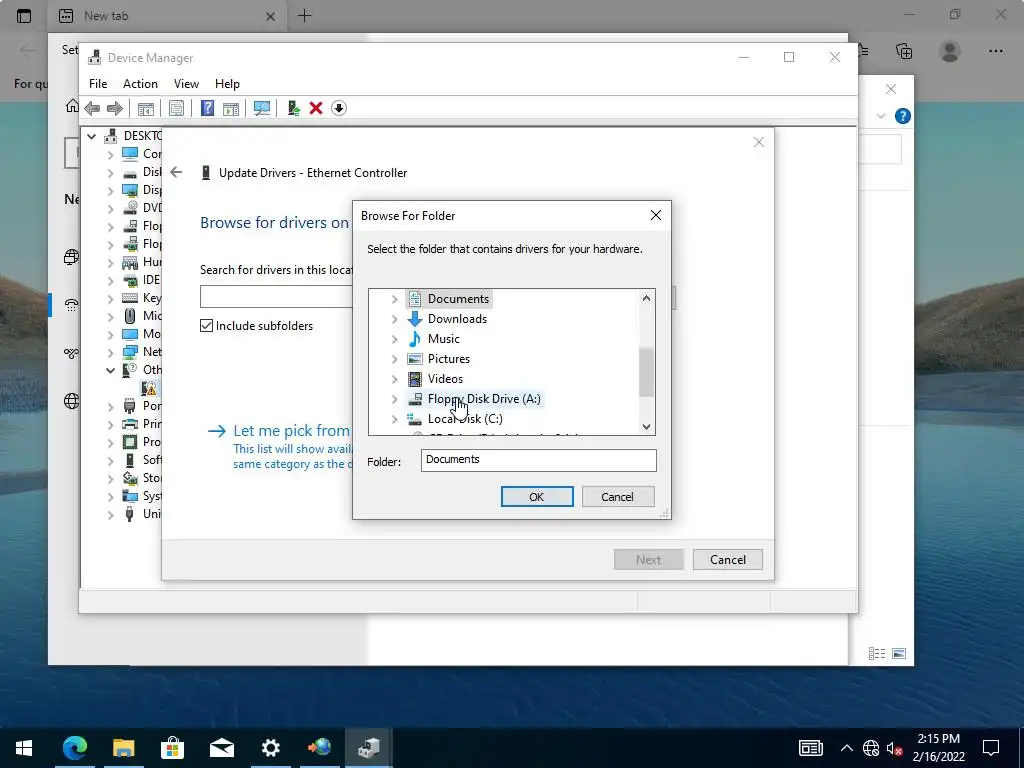Click the Keyboards category icon in device tree
The width and height of the screenshot is (1024, 768).
pos(130,298)
